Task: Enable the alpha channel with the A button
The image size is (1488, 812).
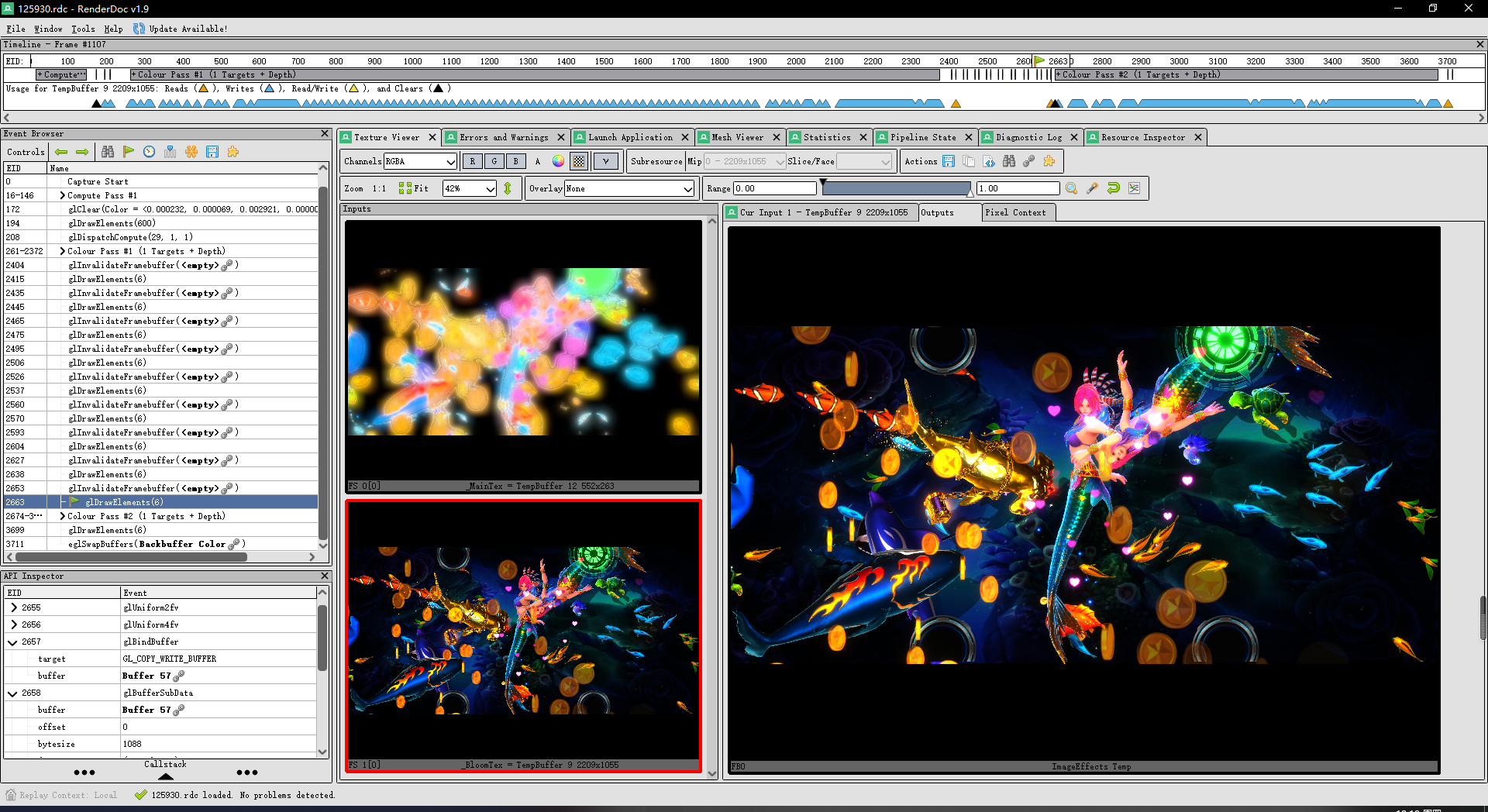Action: coord(538,161)
